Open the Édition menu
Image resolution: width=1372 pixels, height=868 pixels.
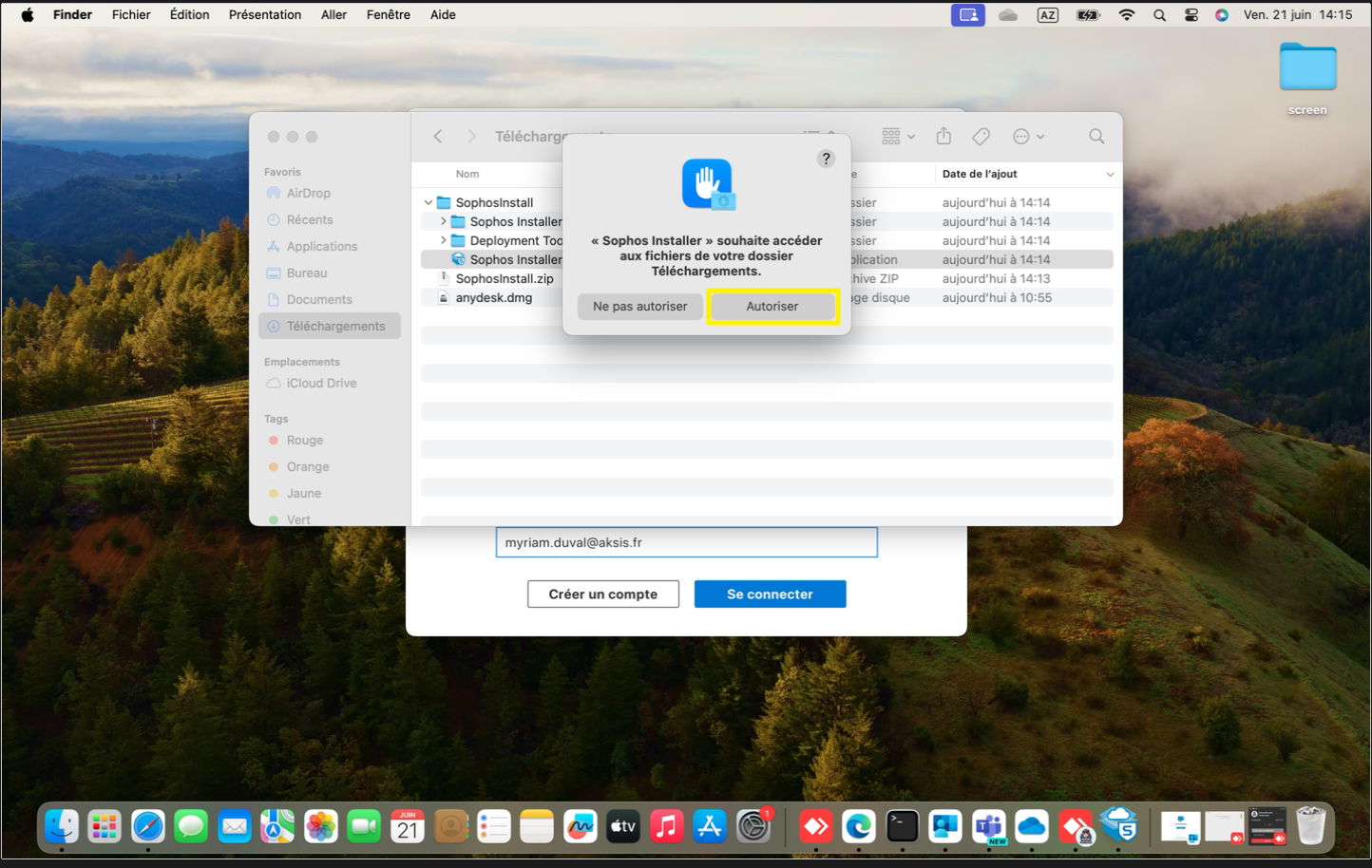190,14
